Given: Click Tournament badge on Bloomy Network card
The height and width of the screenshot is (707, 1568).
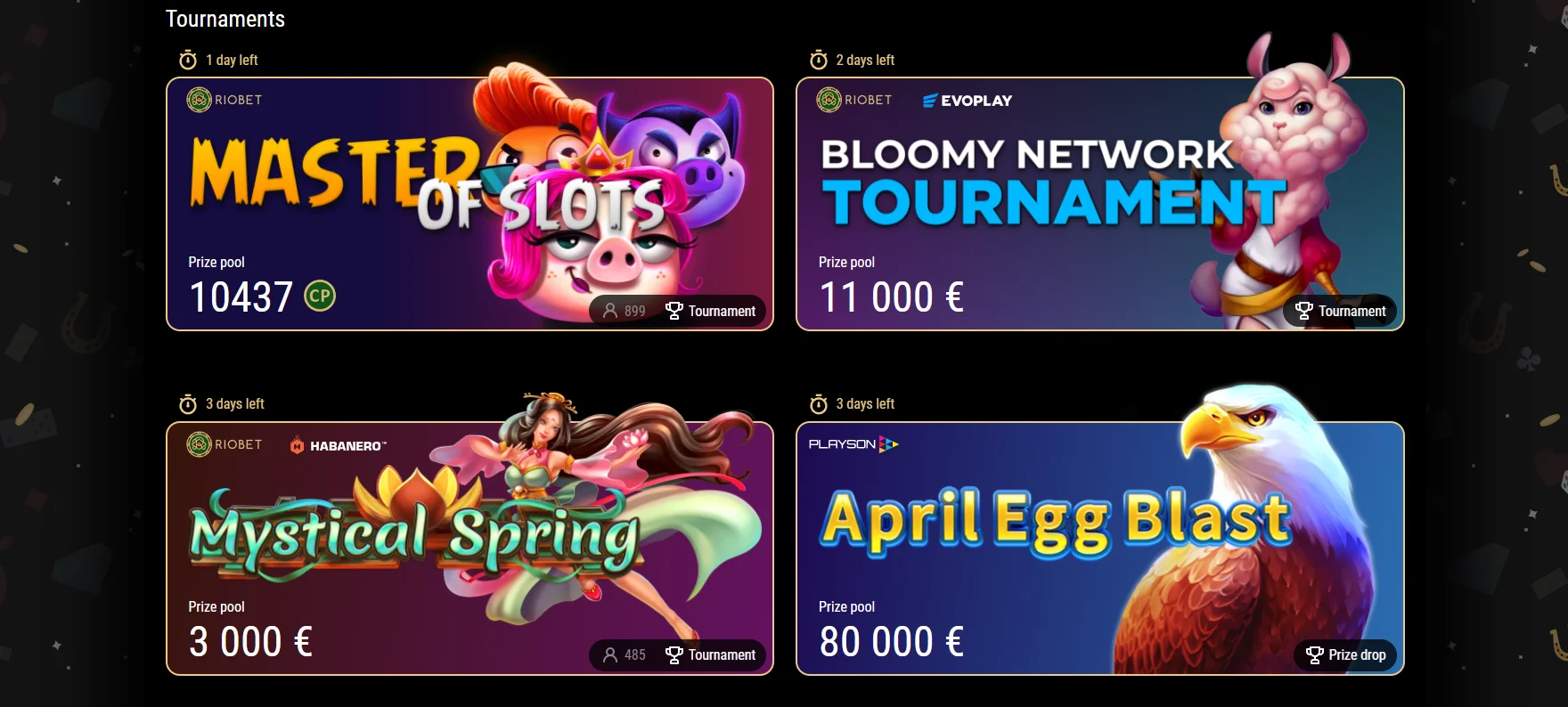Looking at the screenshot, I should 1341,311.
